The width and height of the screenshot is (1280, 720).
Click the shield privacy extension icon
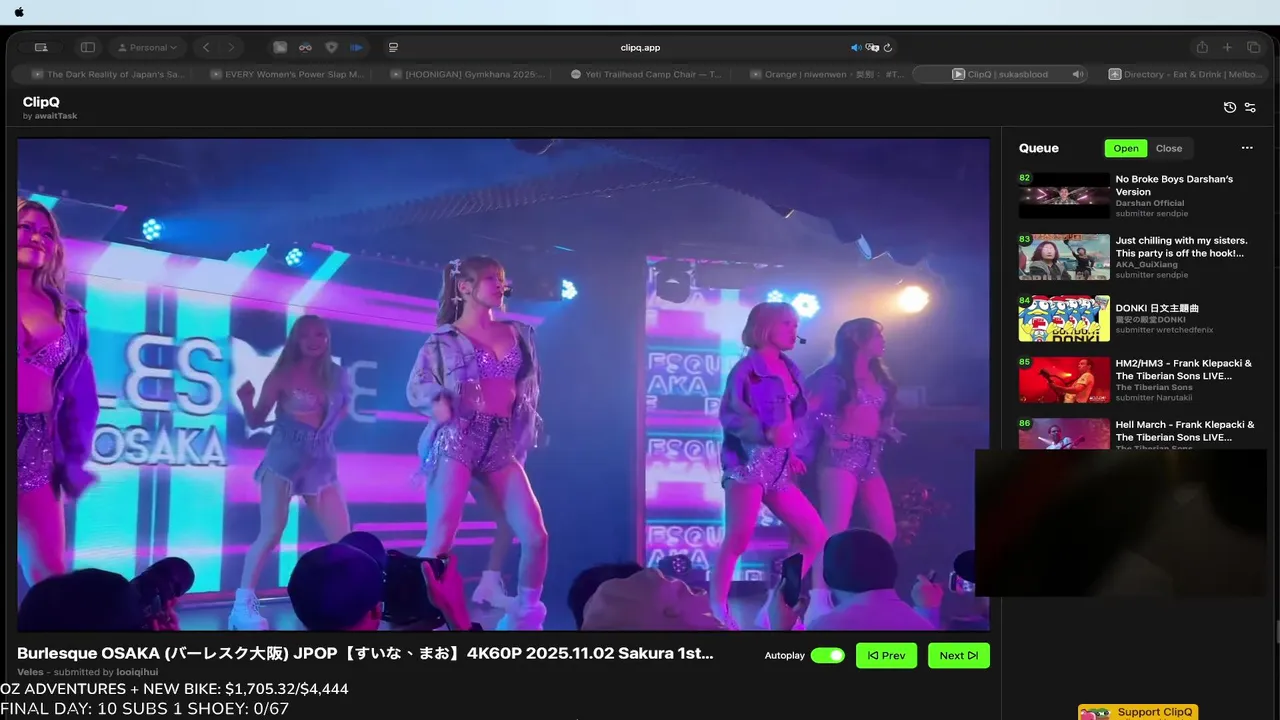(x=331, y=47)
